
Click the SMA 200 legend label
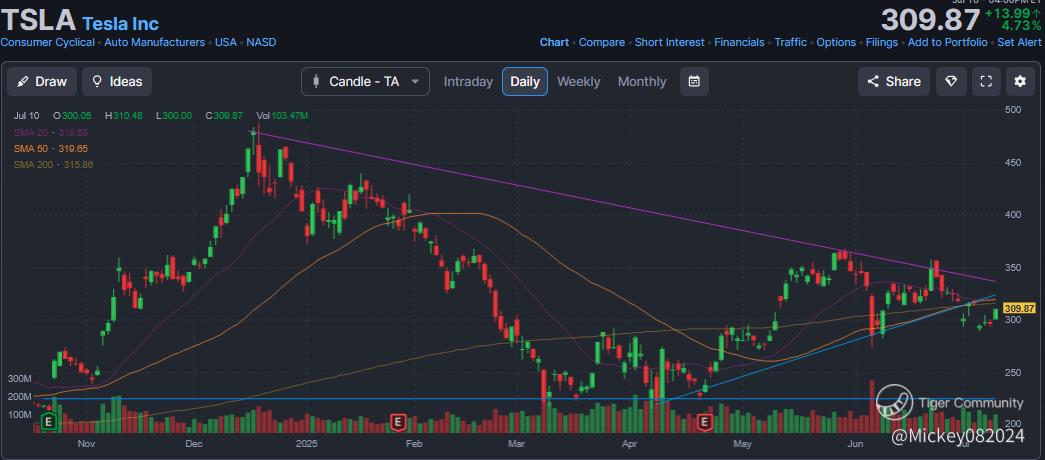coord(53,164)
